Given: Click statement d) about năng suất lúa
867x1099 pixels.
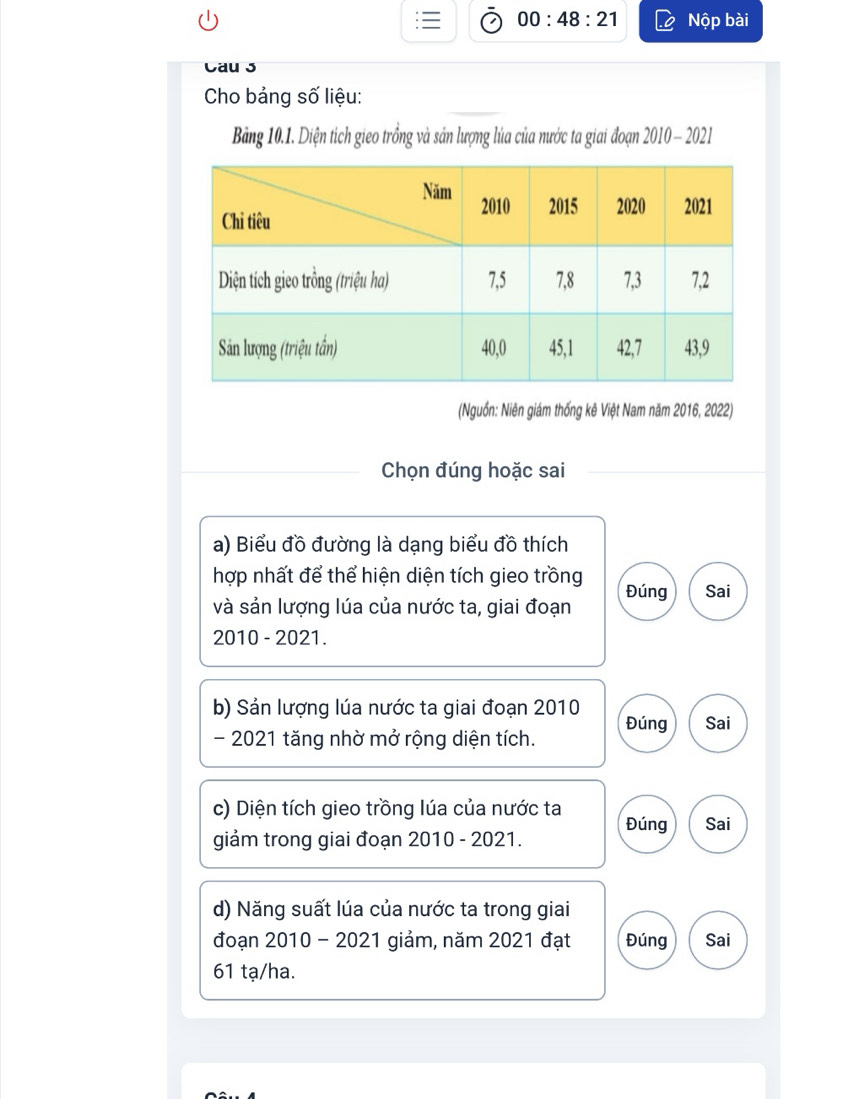Looking at the screenshot, I should pyautogui.click(x=402, y=940).
